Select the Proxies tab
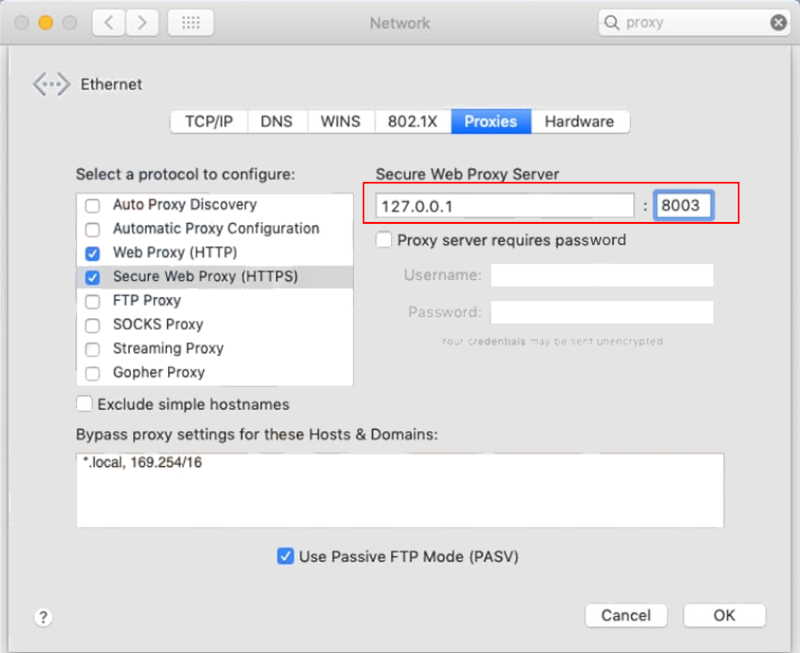800x653 pixels. pyautogui.click(x=491, y=121)
